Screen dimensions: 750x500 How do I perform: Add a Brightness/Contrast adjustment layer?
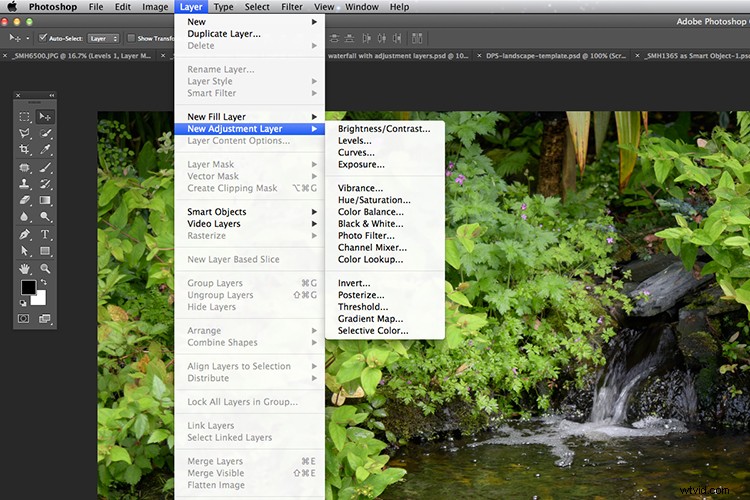click(x=385, y=129)
